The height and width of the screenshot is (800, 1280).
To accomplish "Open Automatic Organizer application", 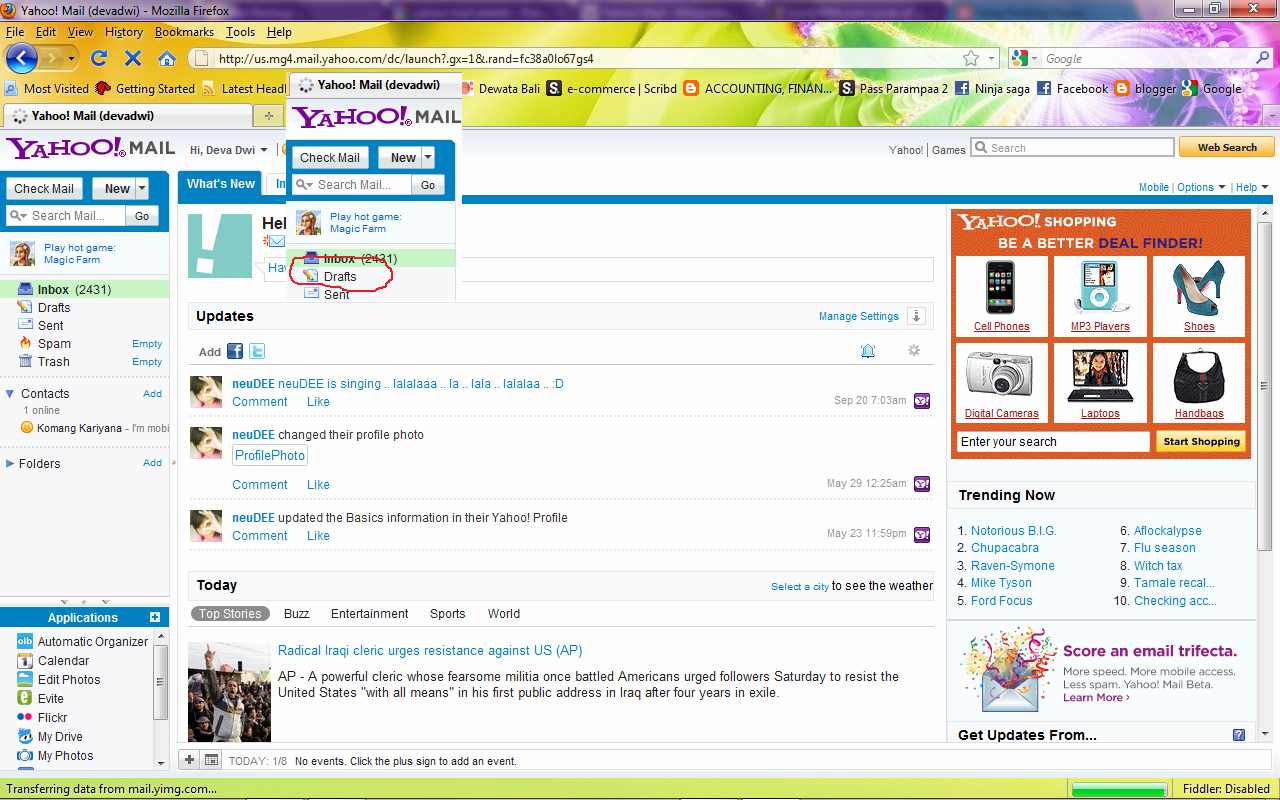I will tap(82, 642).
